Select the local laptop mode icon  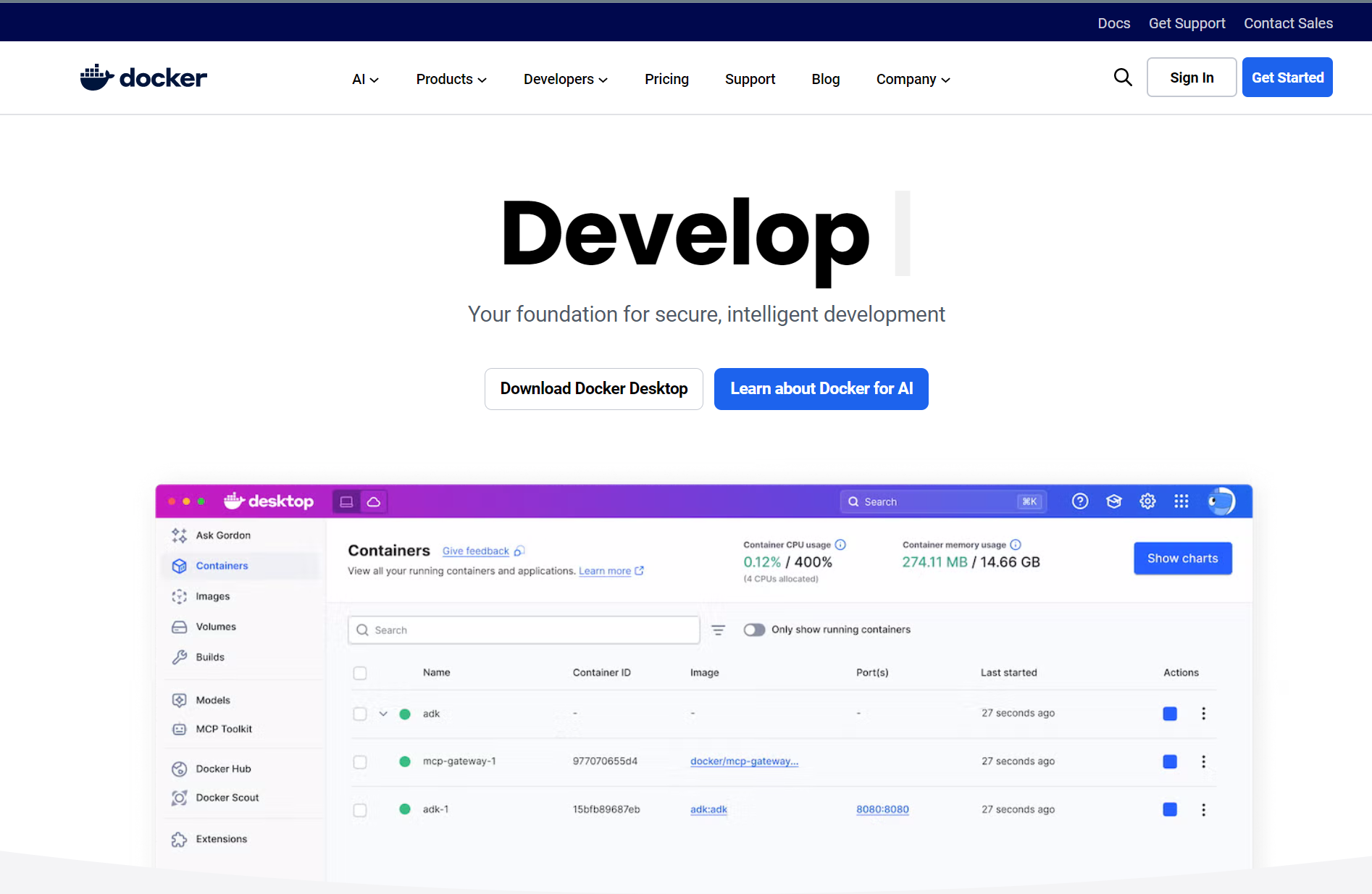(x=346, y=501)
